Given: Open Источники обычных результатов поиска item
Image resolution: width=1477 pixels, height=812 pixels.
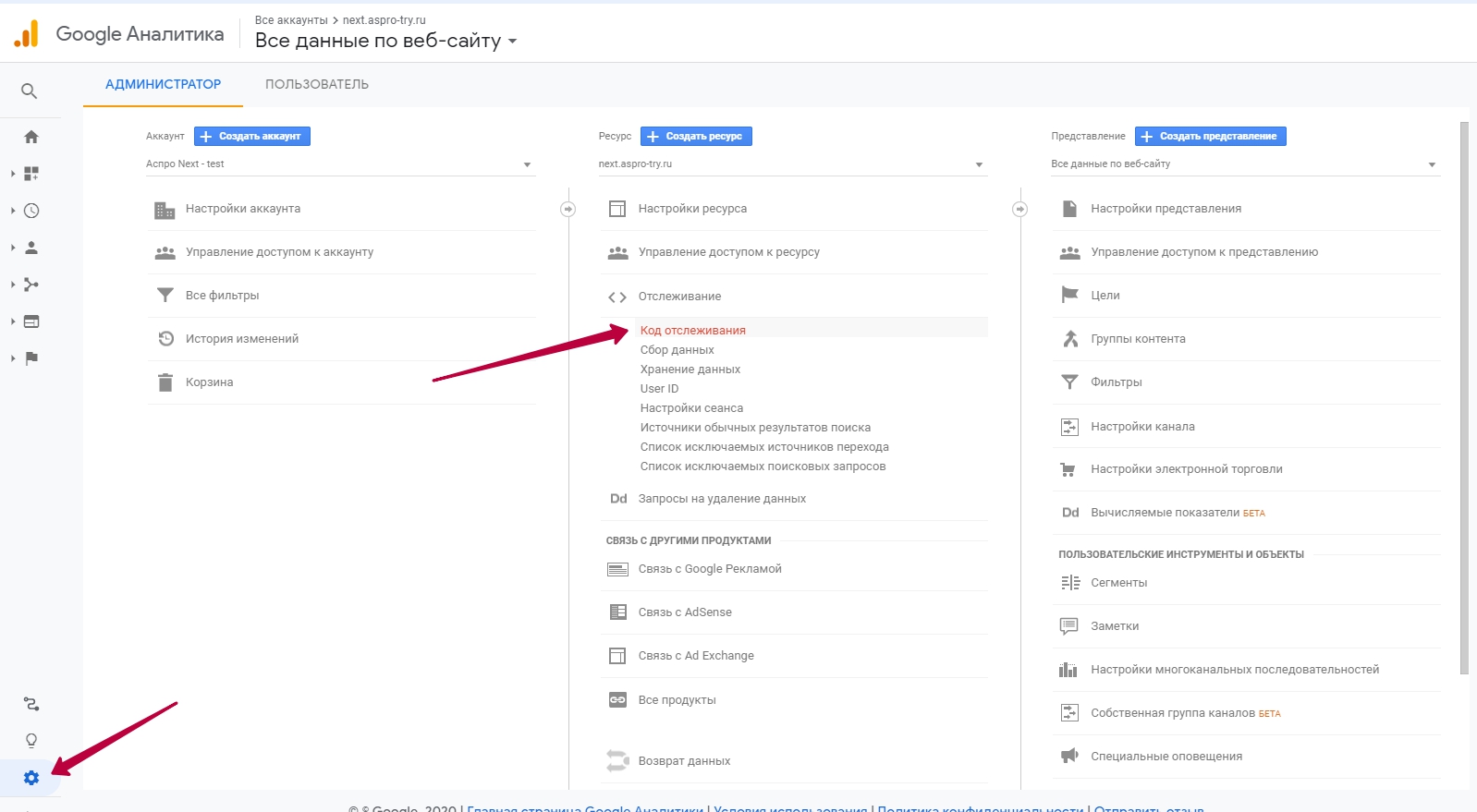Looking at the screenshot, I should (x=756, y=428).
